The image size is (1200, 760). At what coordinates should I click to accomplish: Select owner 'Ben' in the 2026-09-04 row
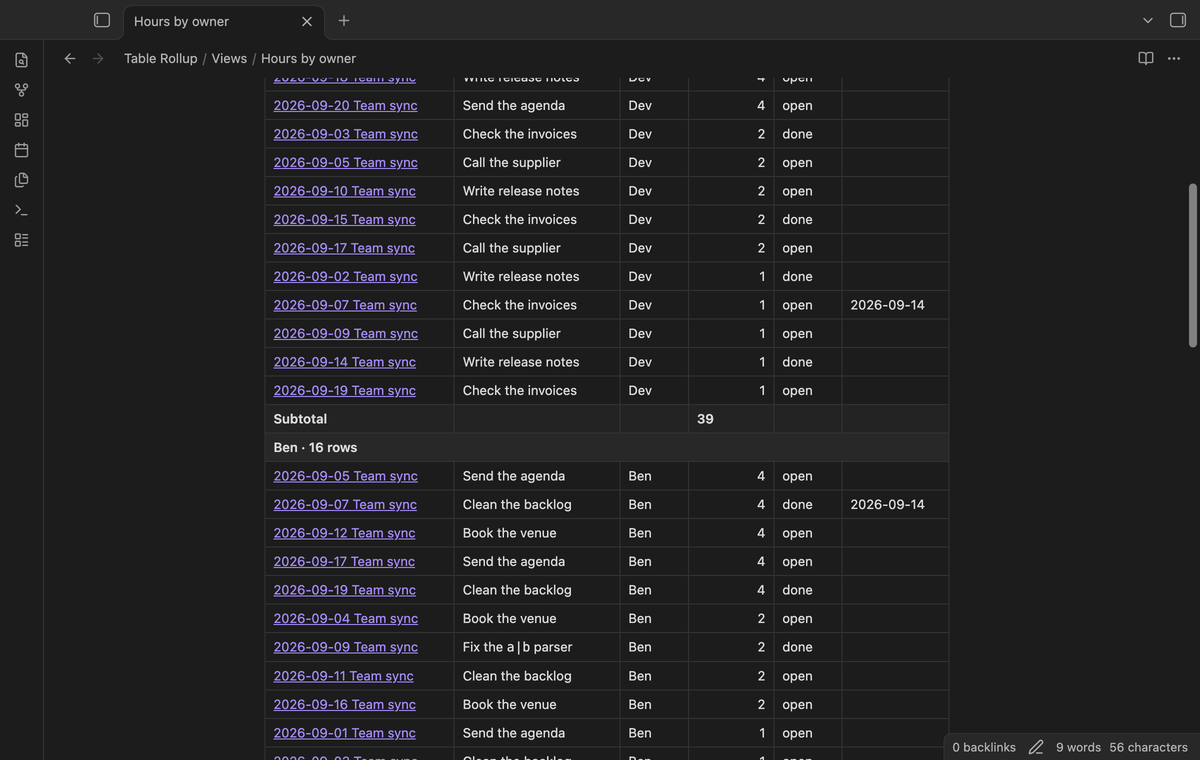pyautogui.click(x=640, y=618)
